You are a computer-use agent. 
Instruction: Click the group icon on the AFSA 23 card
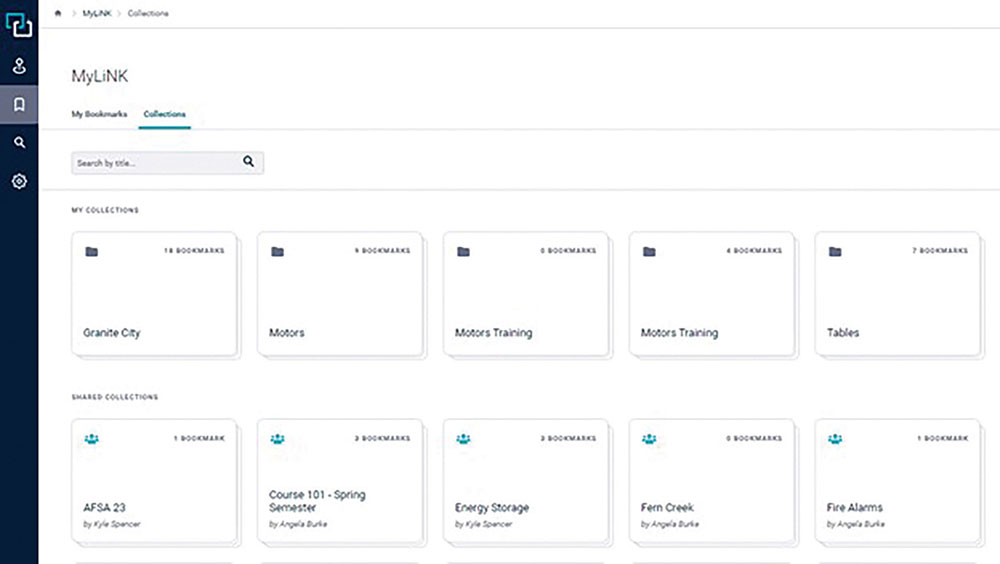pyautogui.click(x=92, y=438)
